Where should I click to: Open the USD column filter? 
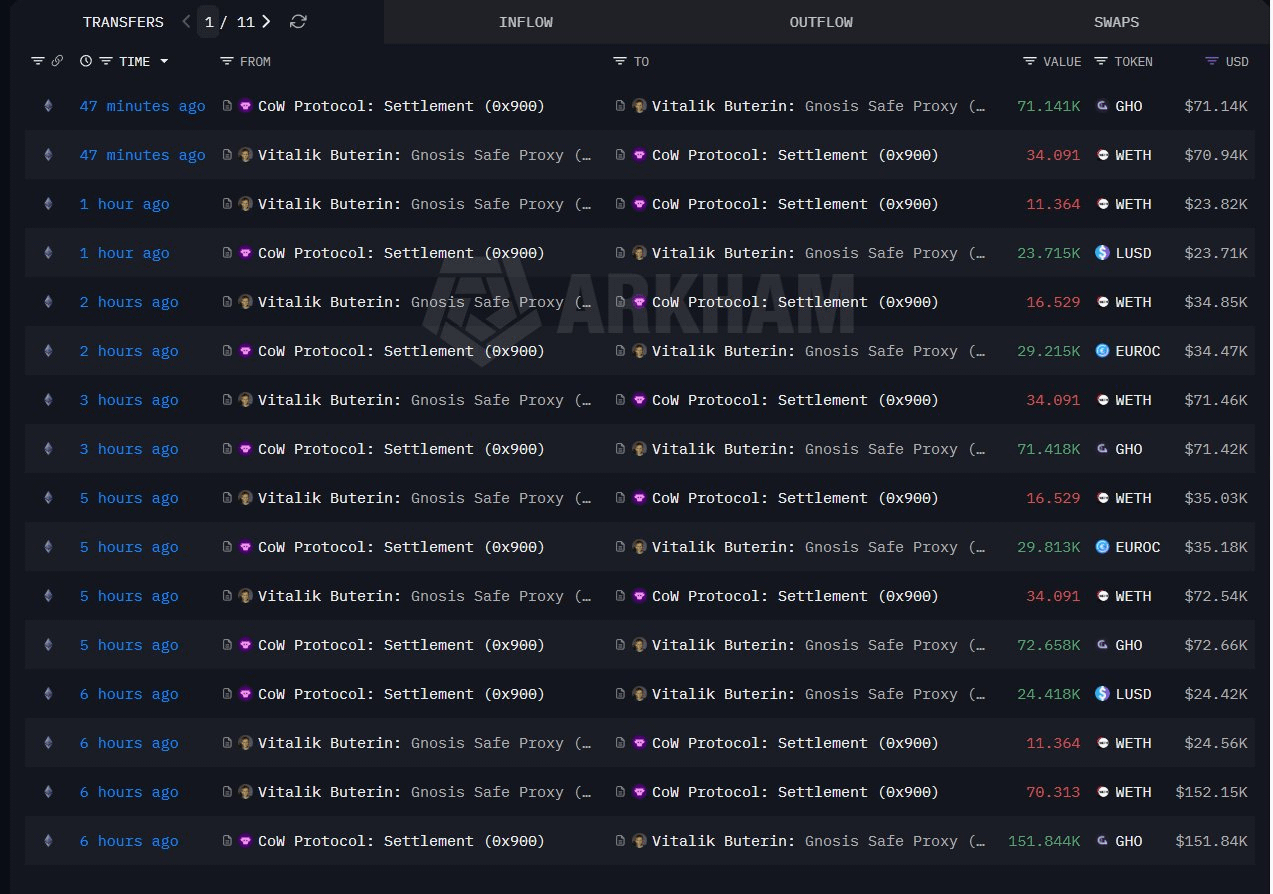pyautogui.click(x=1212, y=62)
